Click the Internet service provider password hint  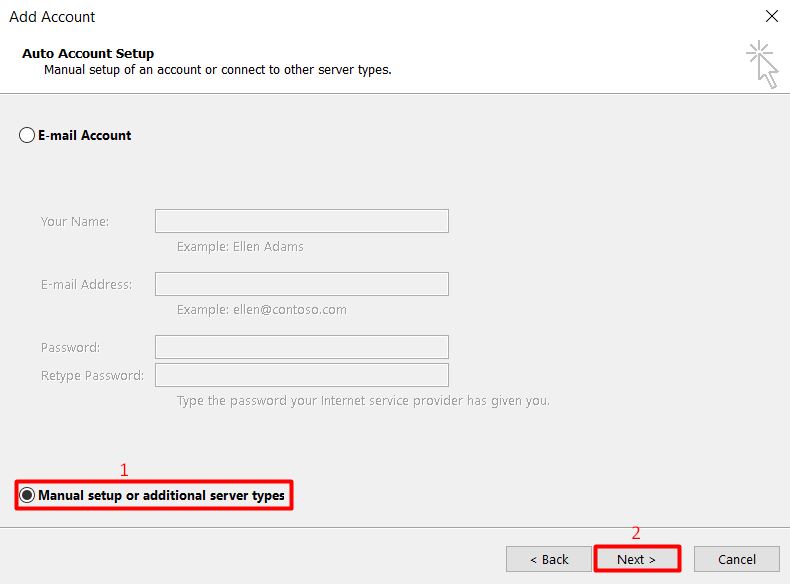coord(363,401)
